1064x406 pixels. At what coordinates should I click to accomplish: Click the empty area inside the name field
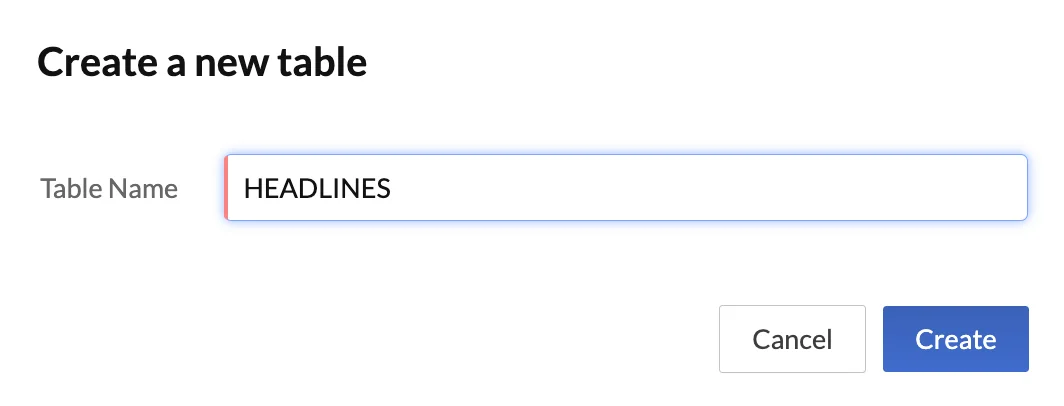[700, 188]
